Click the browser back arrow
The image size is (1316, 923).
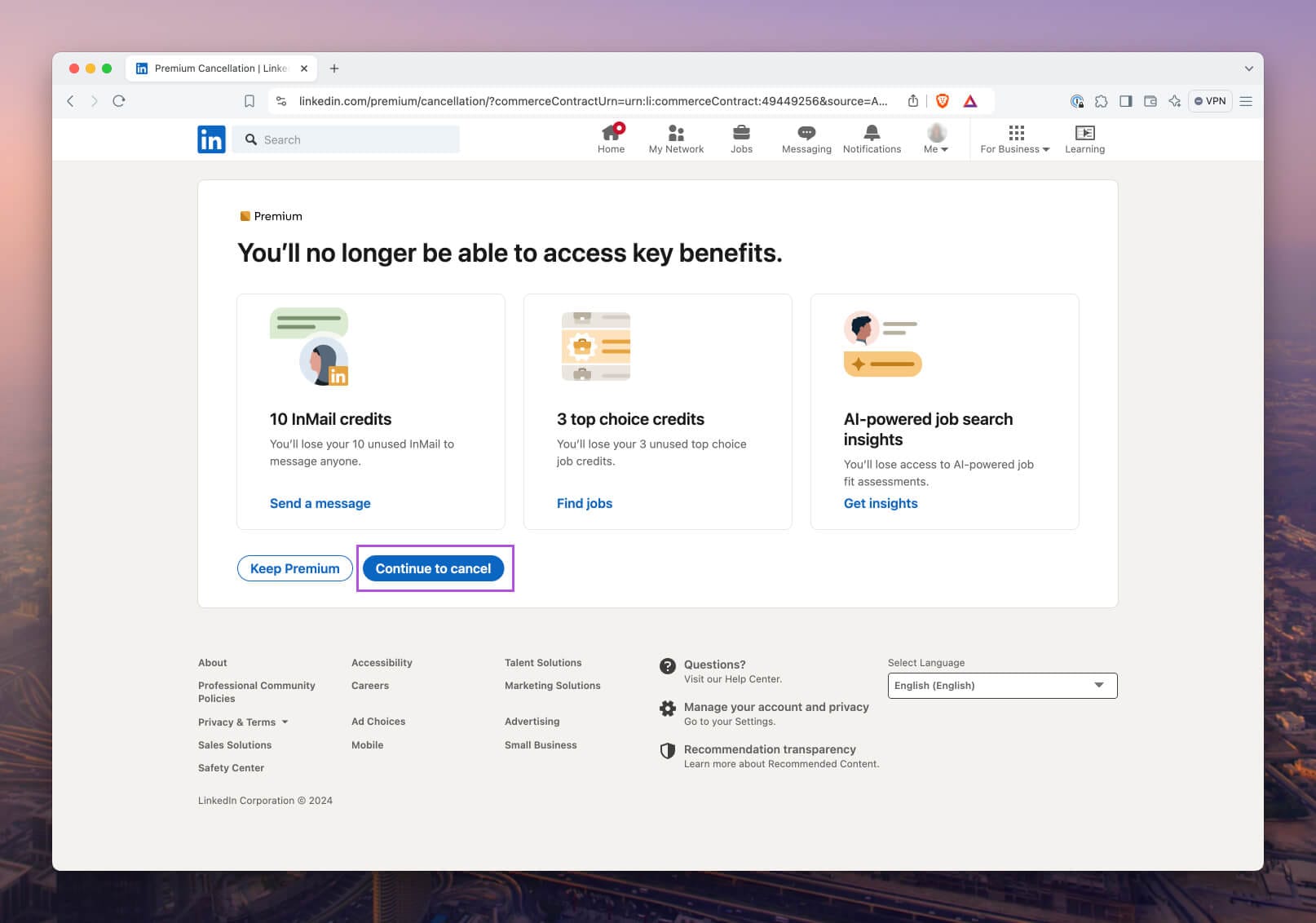(71, 101)
